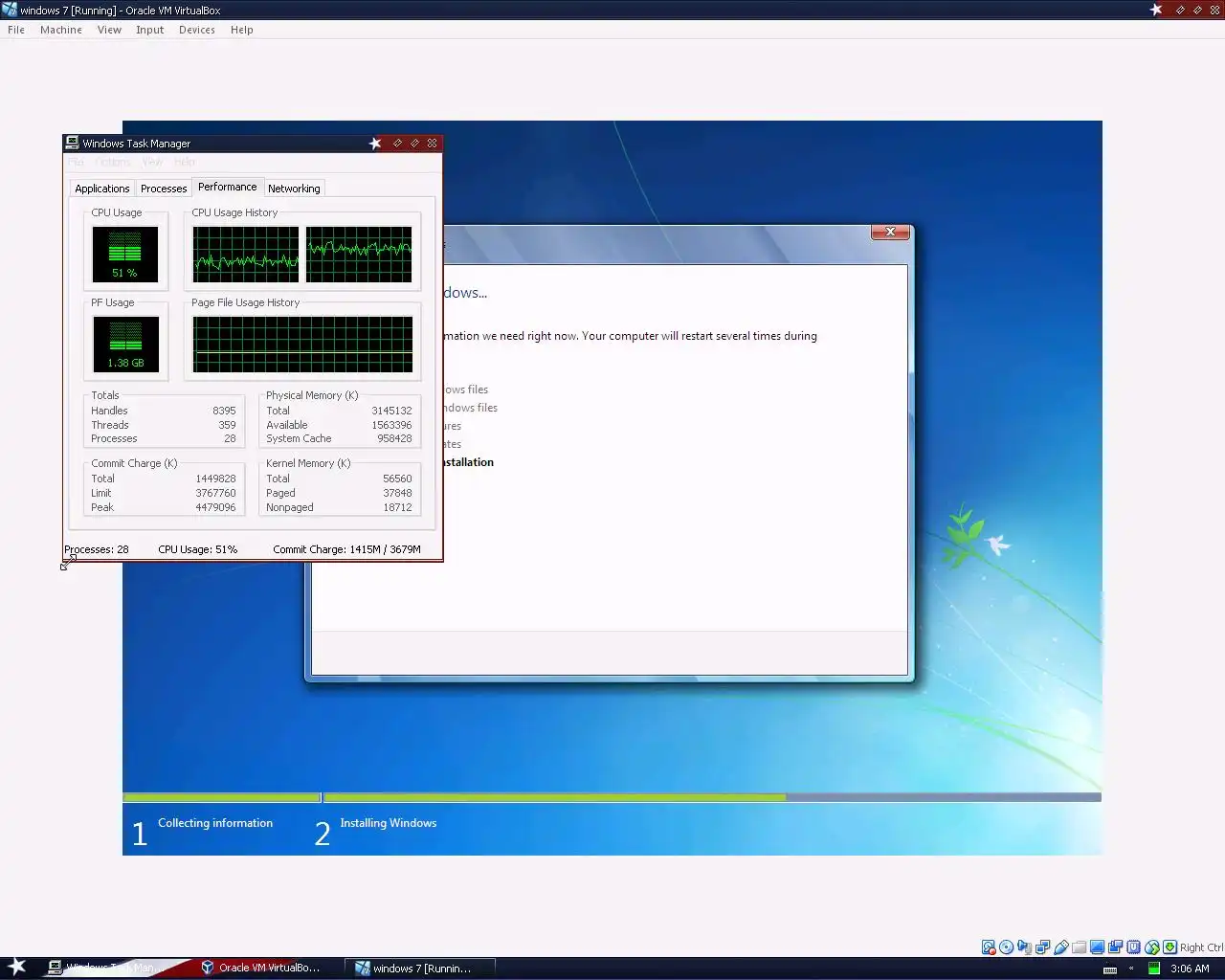1225x980 pixels.
Task: Expand hidden tray icons chevron
Action: pyautogui.click(x=1131, y=968)
